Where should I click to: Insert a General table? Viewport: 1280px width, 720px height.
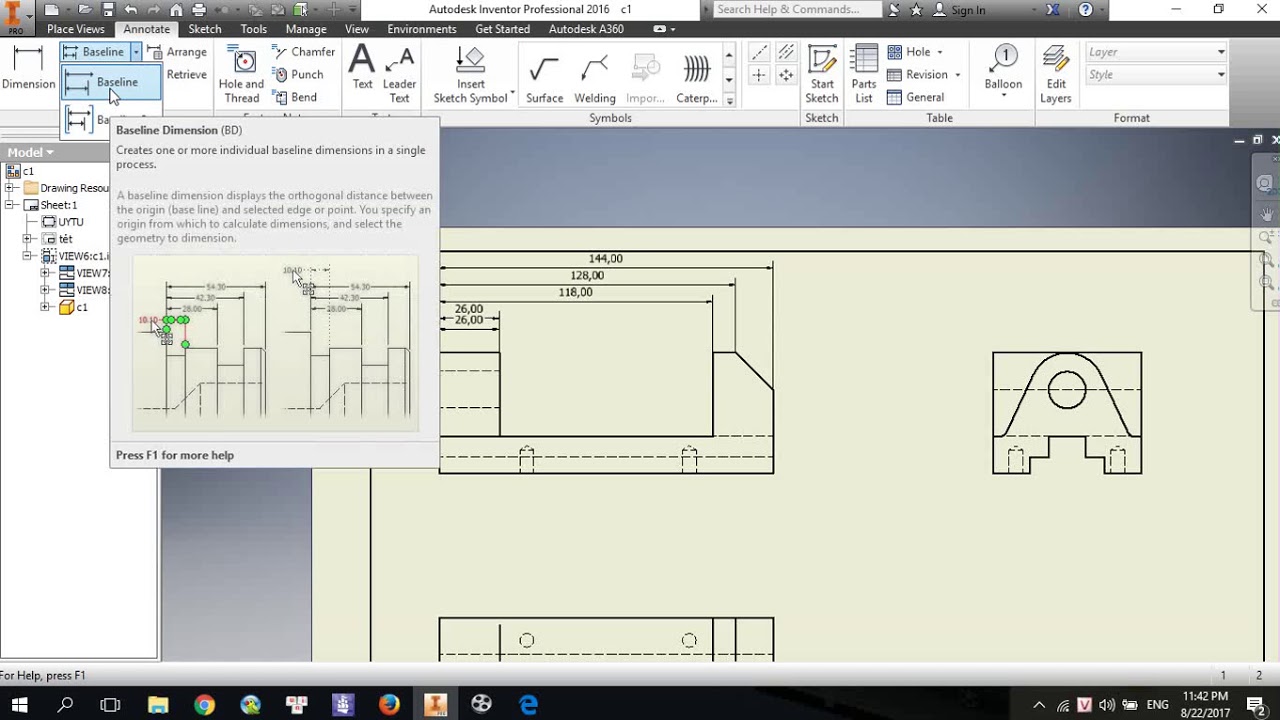(915, 98)
